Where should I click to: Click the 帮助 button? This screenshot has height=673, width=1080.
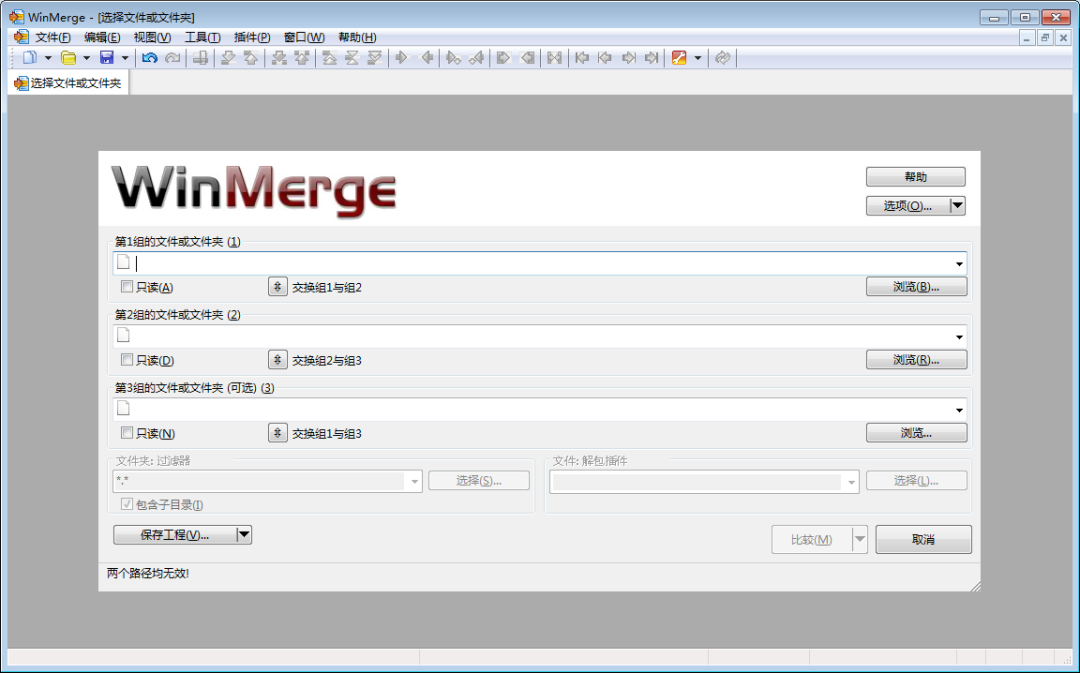pyautogui.click(x=915, y=176)
